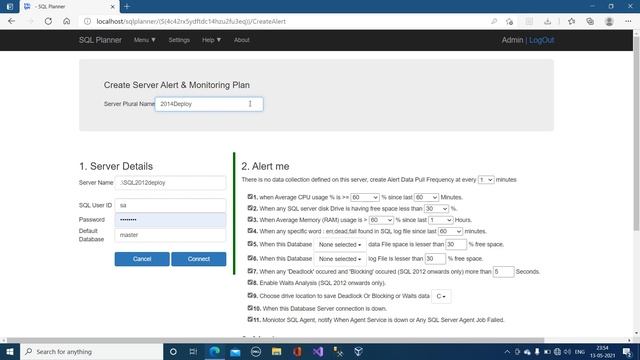Switch to Microsoft Edge on the taskbar
This screenshot has width=640, height=360.
(x=214, y=351)
